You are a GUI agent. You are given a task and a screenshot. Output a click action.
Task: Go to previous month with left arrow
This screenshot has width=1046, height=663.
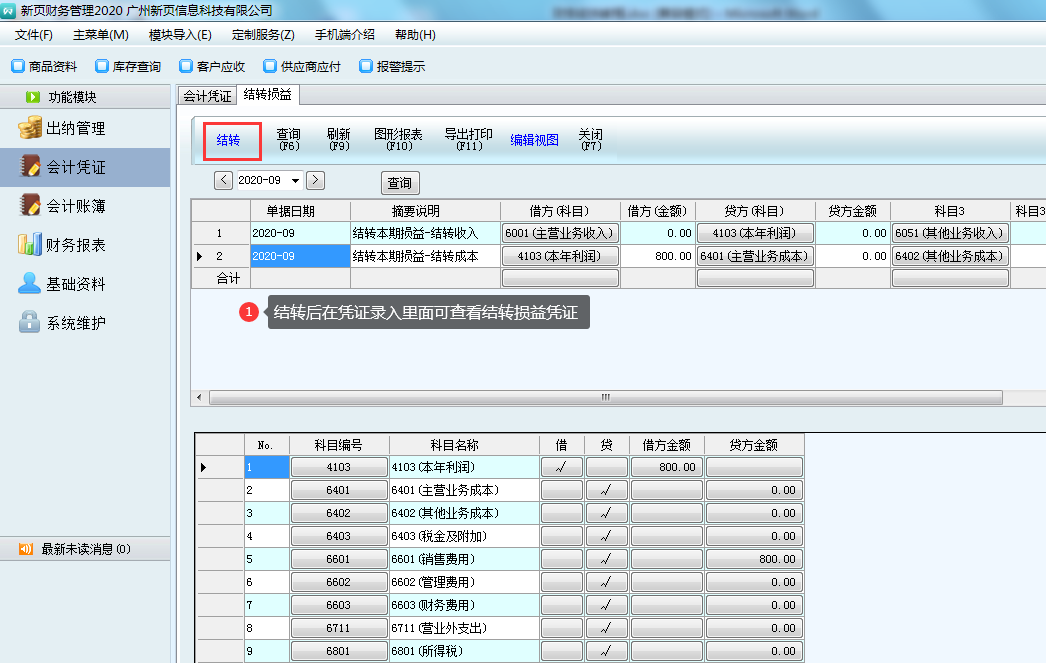(x=224, y=180)
